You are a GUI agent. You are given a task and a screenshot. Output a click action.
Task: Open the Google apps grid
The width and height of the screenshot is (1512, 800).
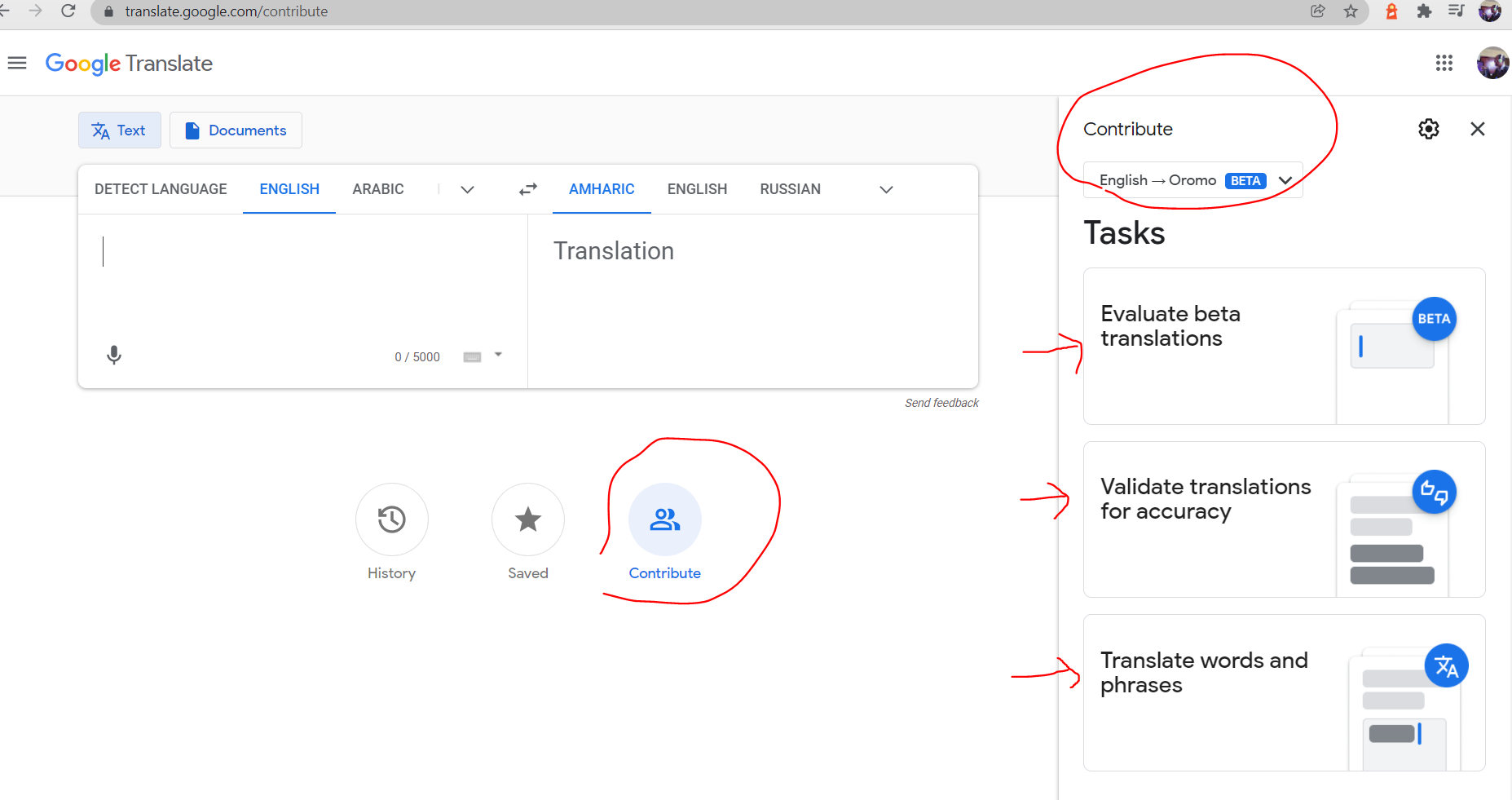1444,63
